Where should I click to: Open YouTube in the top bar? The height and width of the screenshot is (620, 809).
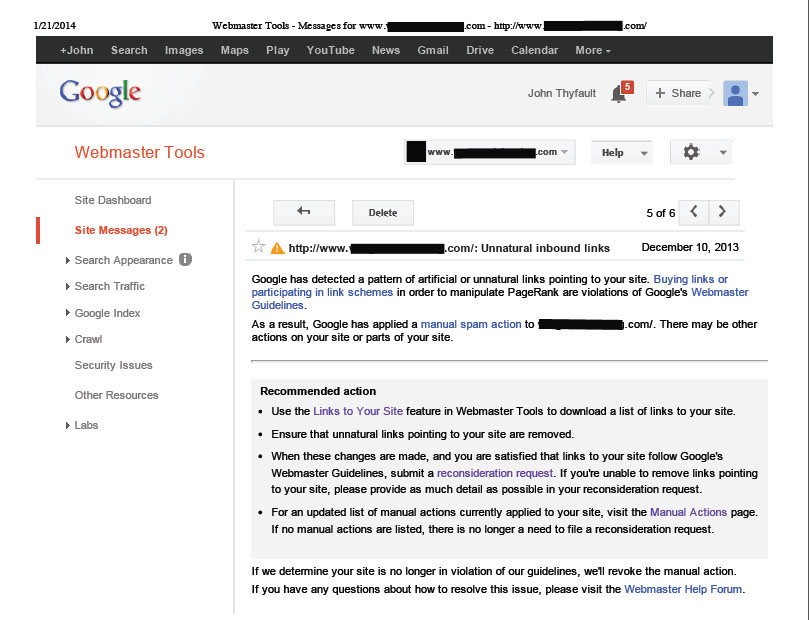point(330,51)
